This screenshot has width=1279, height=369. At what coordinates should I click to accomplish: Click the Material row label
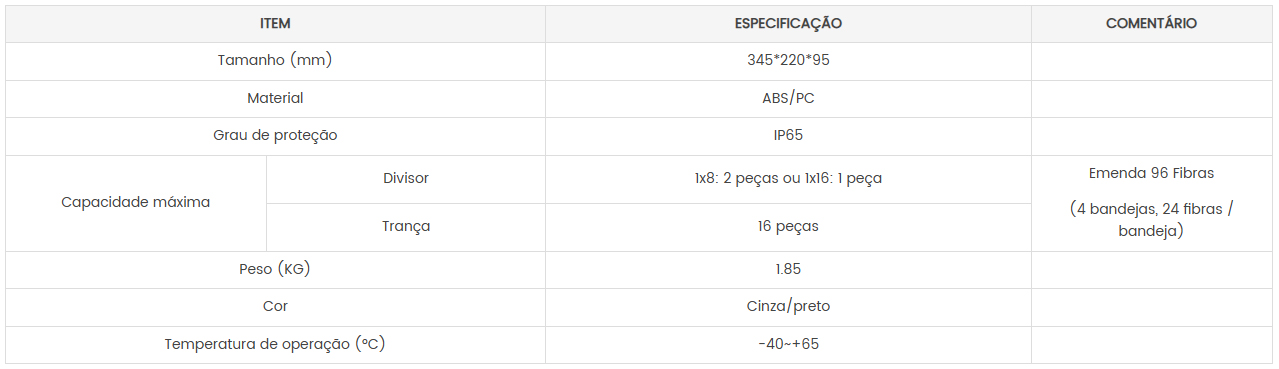(275, 99)
